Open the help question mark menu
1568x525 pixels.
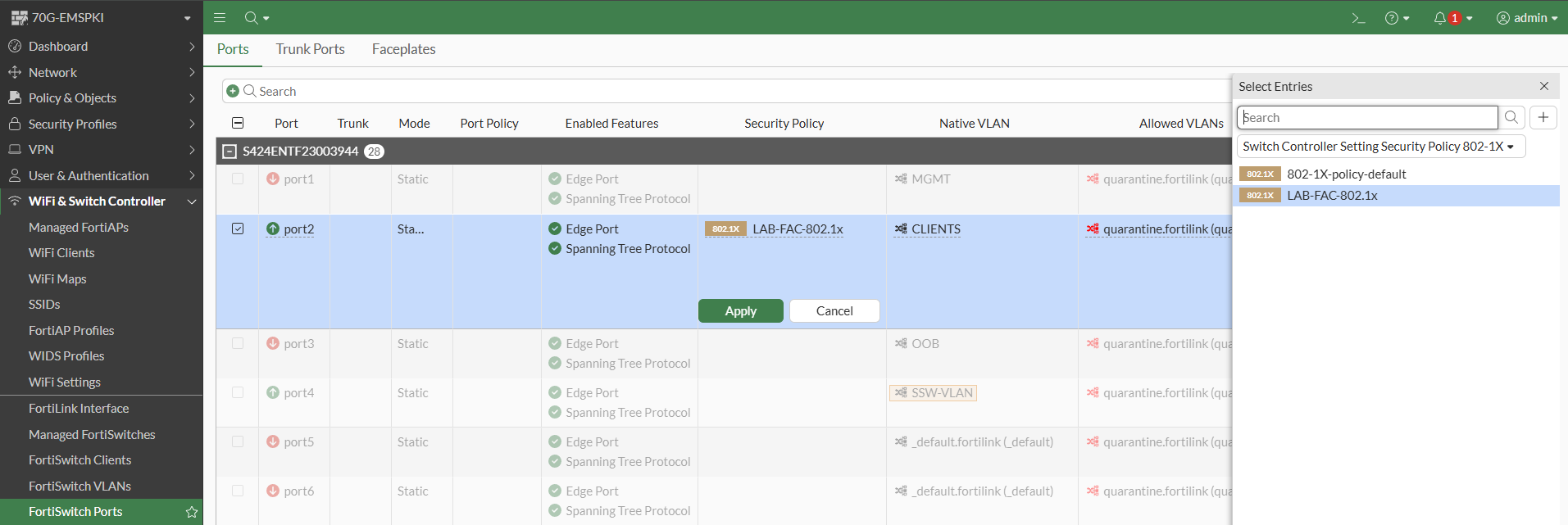click(1397, 18)
